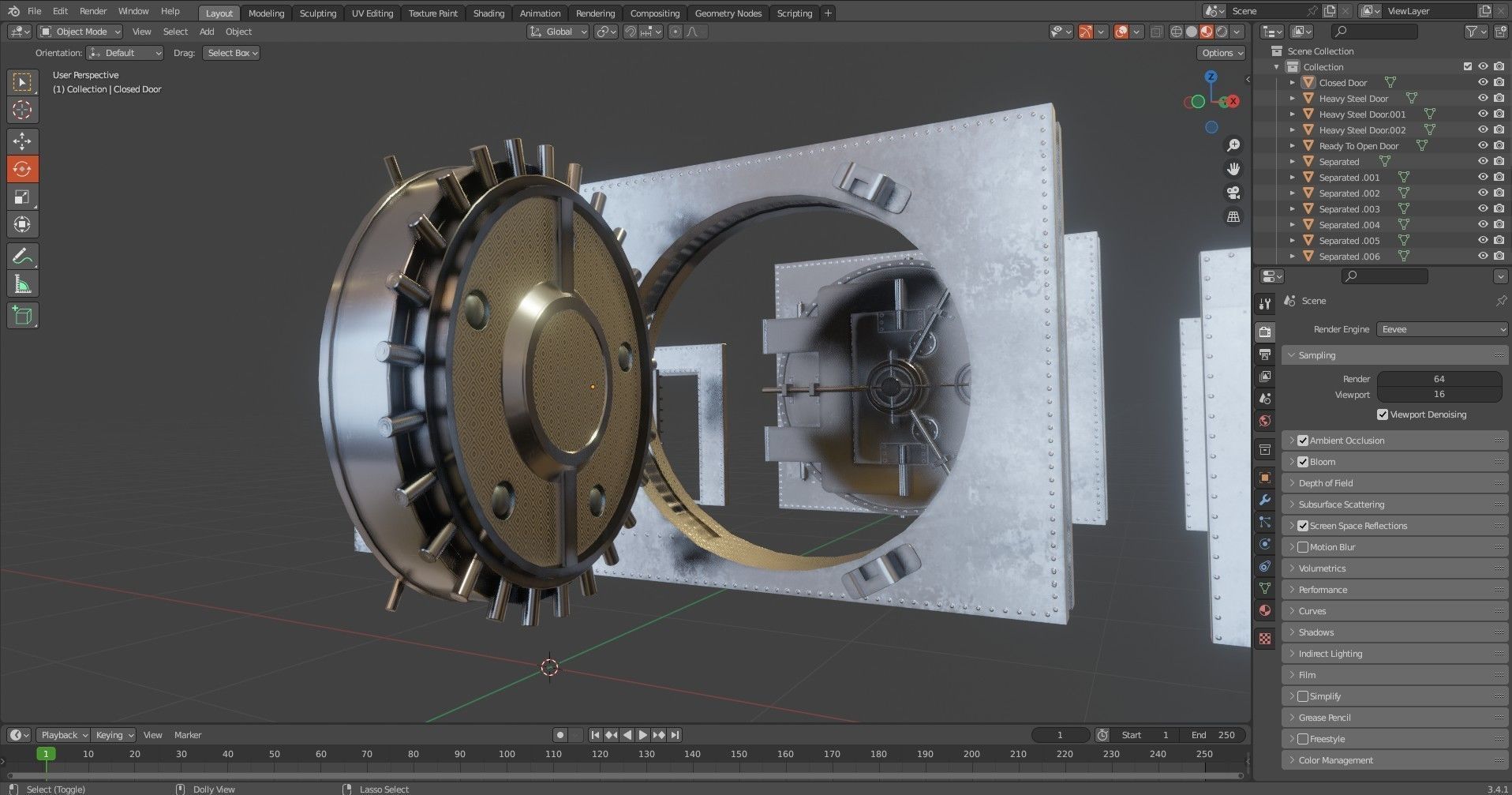Viewport: 1512px width, 795px height.
Task: Select the Measure tool
Action: [22, 283]
